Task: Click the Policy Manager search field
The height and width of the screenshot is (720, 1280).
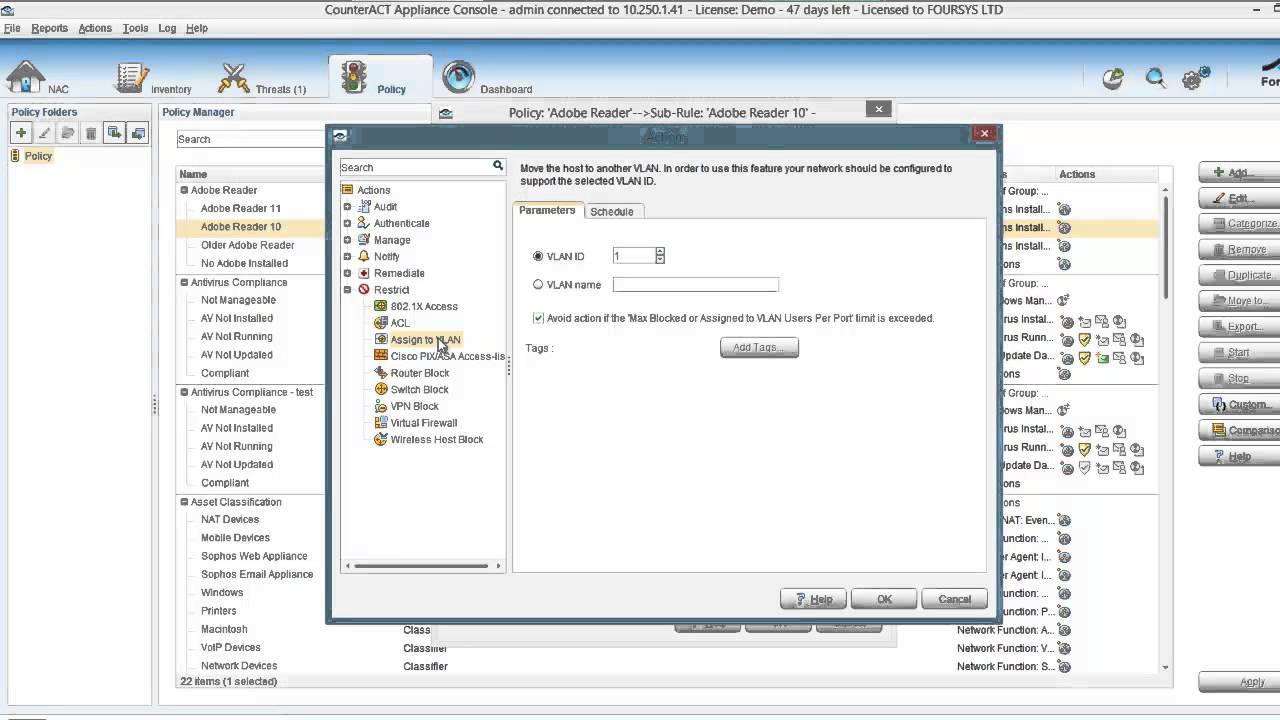Action: [x=251, y=139]
